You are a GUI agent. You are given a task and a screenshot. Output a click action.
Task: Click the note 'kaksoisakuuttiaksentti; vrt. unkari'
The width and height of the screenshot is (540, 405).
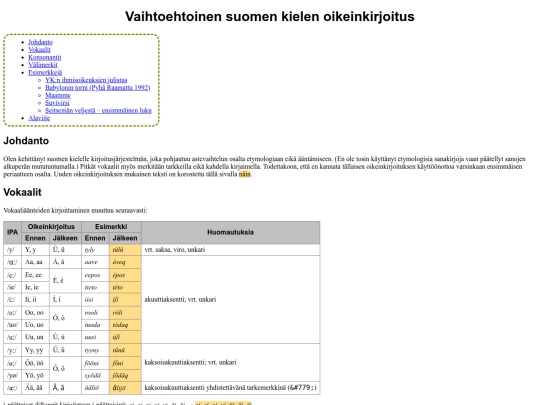point(190,362)
